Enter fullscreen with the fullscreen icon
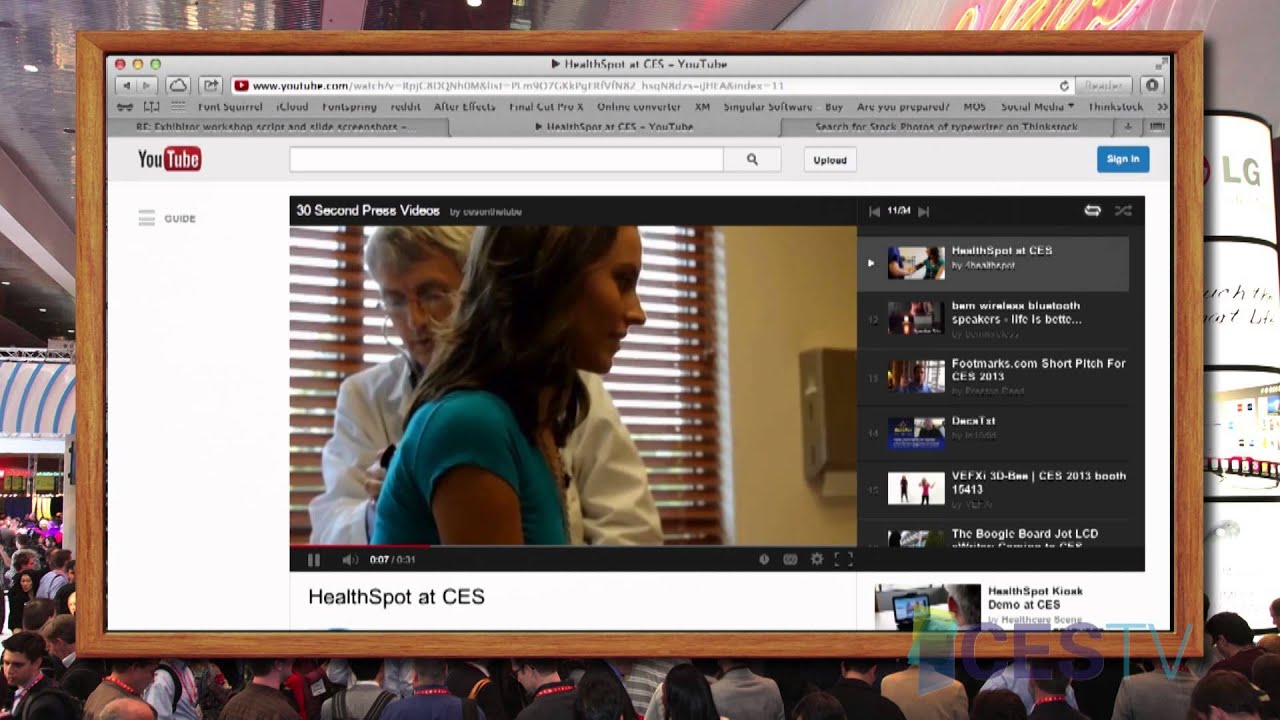Image resolution: width=1280 pixels, height=720 pixels. tap(843, 560)
